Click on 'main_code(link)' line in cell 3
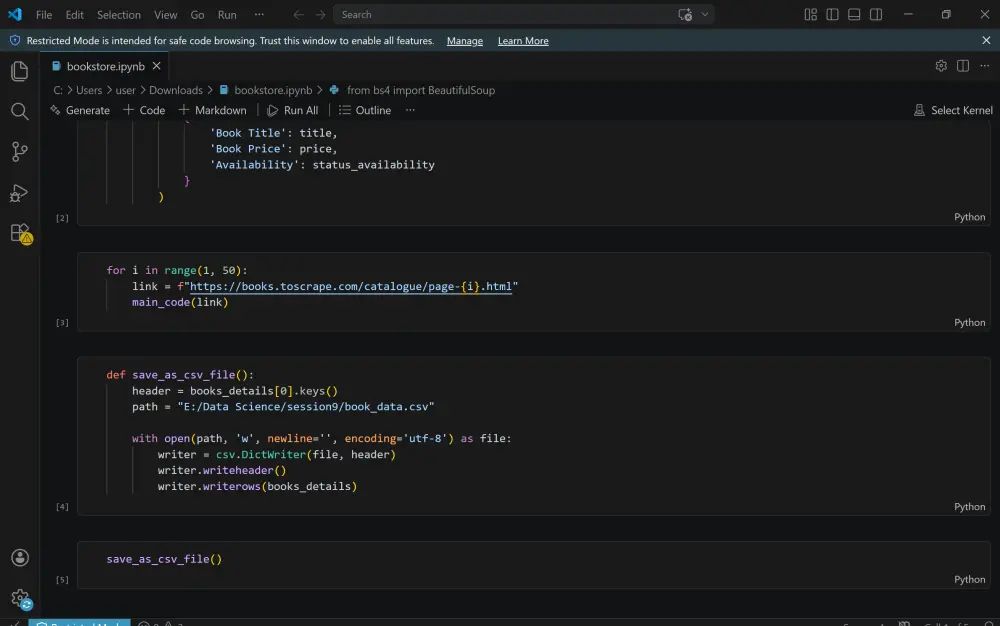This screenshot has height=626, width=1000. click(180, 302)
